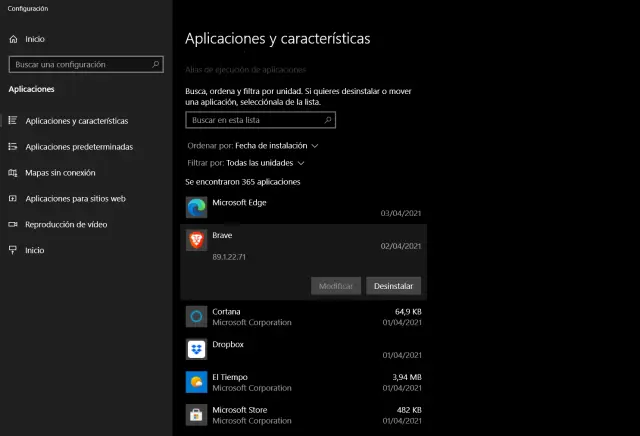Go to Aplicaciones predeterminadas

pyautogui.click(x=78, y=147)
